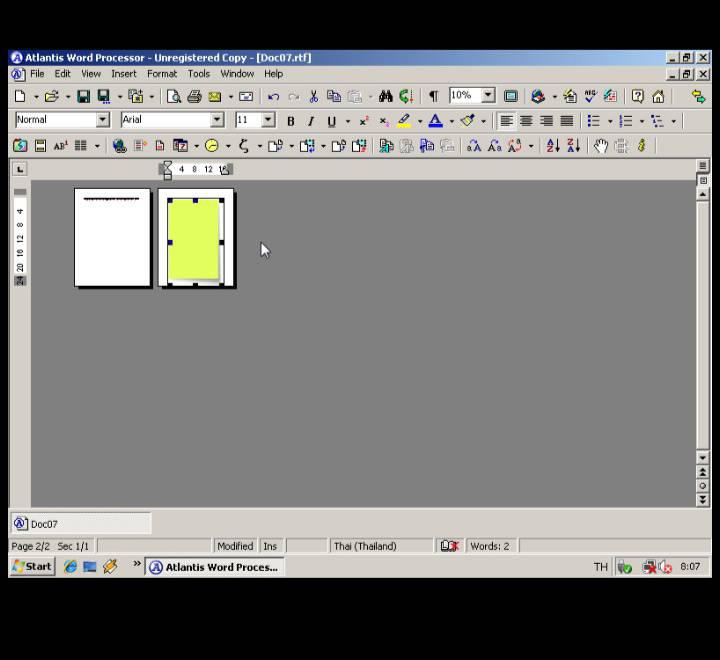
Task: Click the home page house icon
Action: (658, 96)
